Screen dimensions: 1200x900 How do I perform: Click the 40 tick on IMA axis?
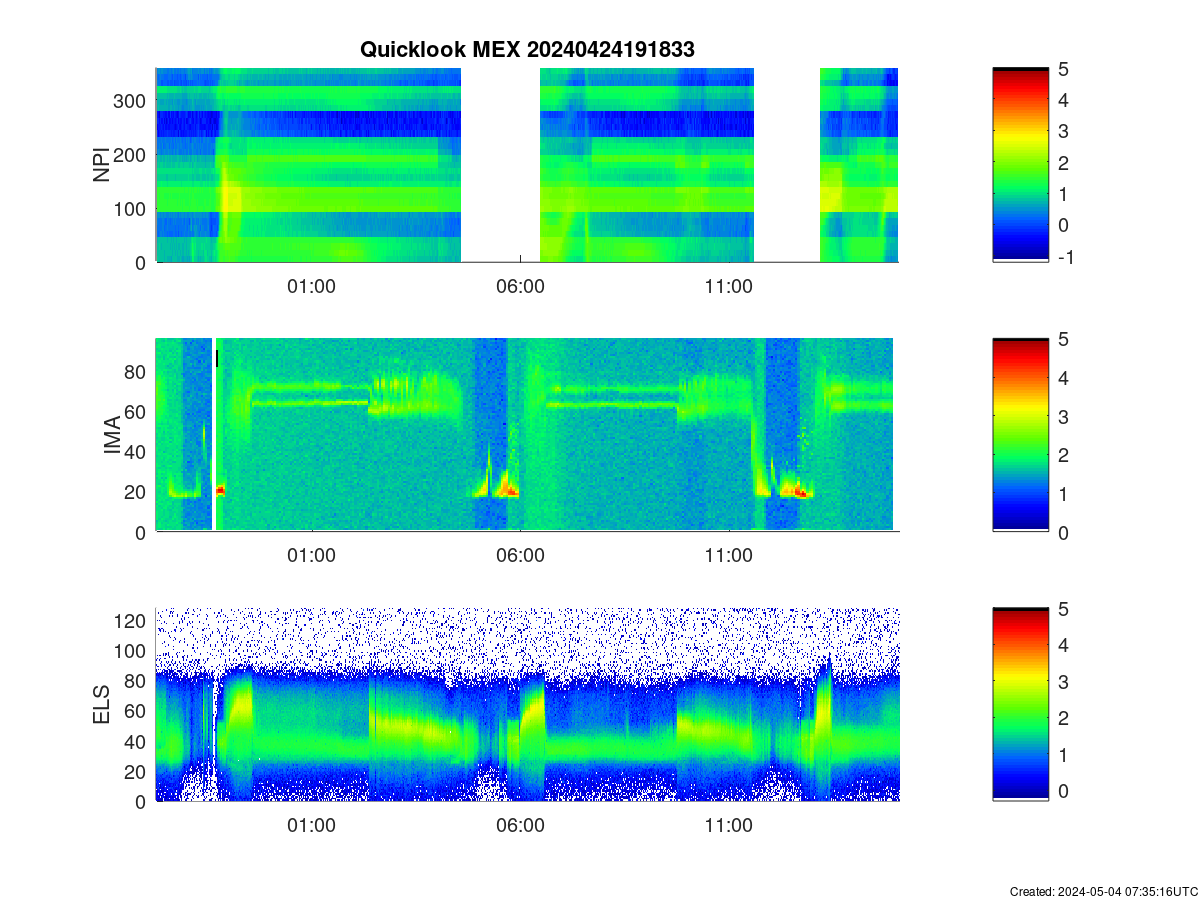point(137,452)
